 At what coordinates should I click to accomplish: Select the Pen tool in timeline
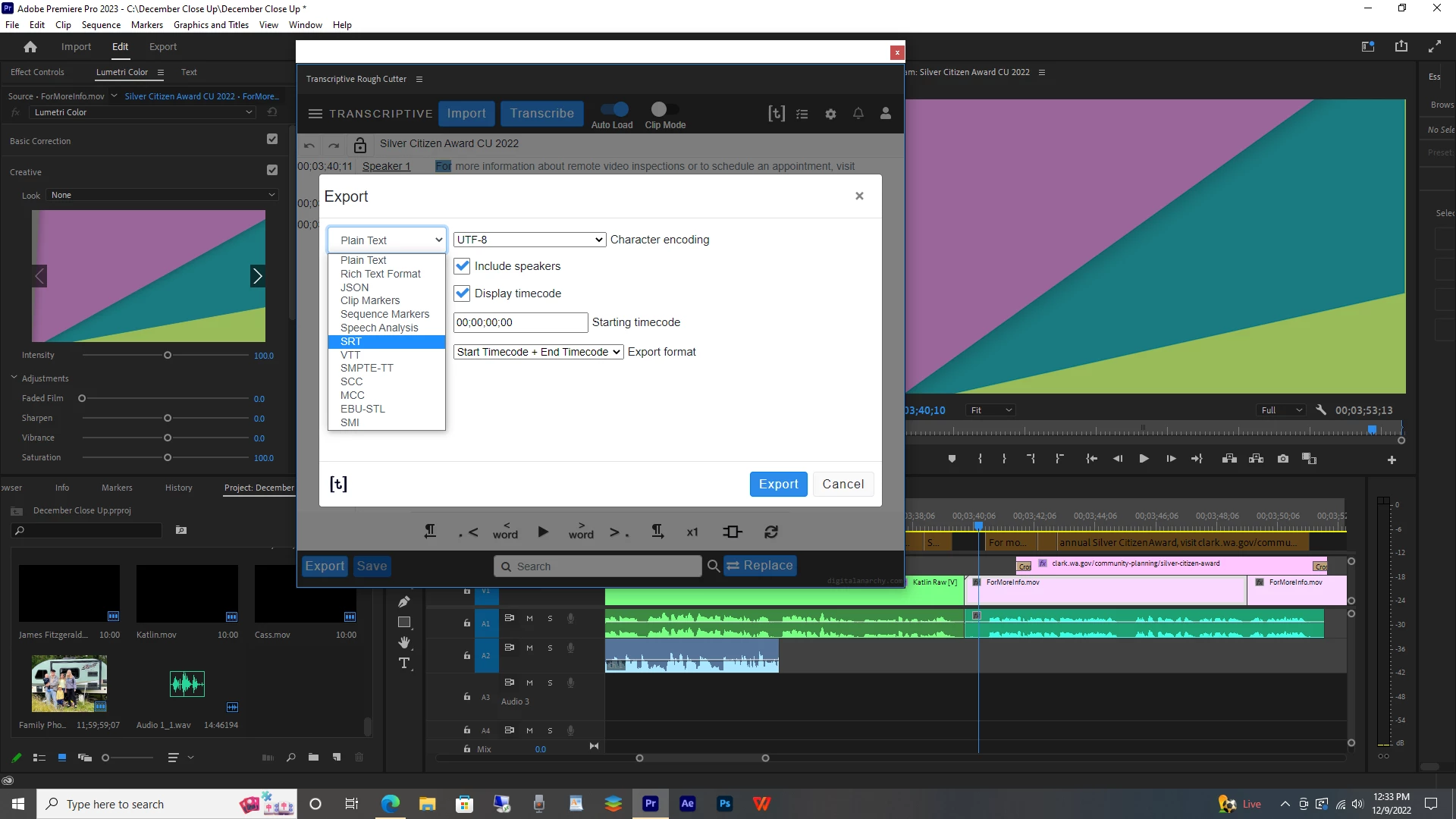404,601
